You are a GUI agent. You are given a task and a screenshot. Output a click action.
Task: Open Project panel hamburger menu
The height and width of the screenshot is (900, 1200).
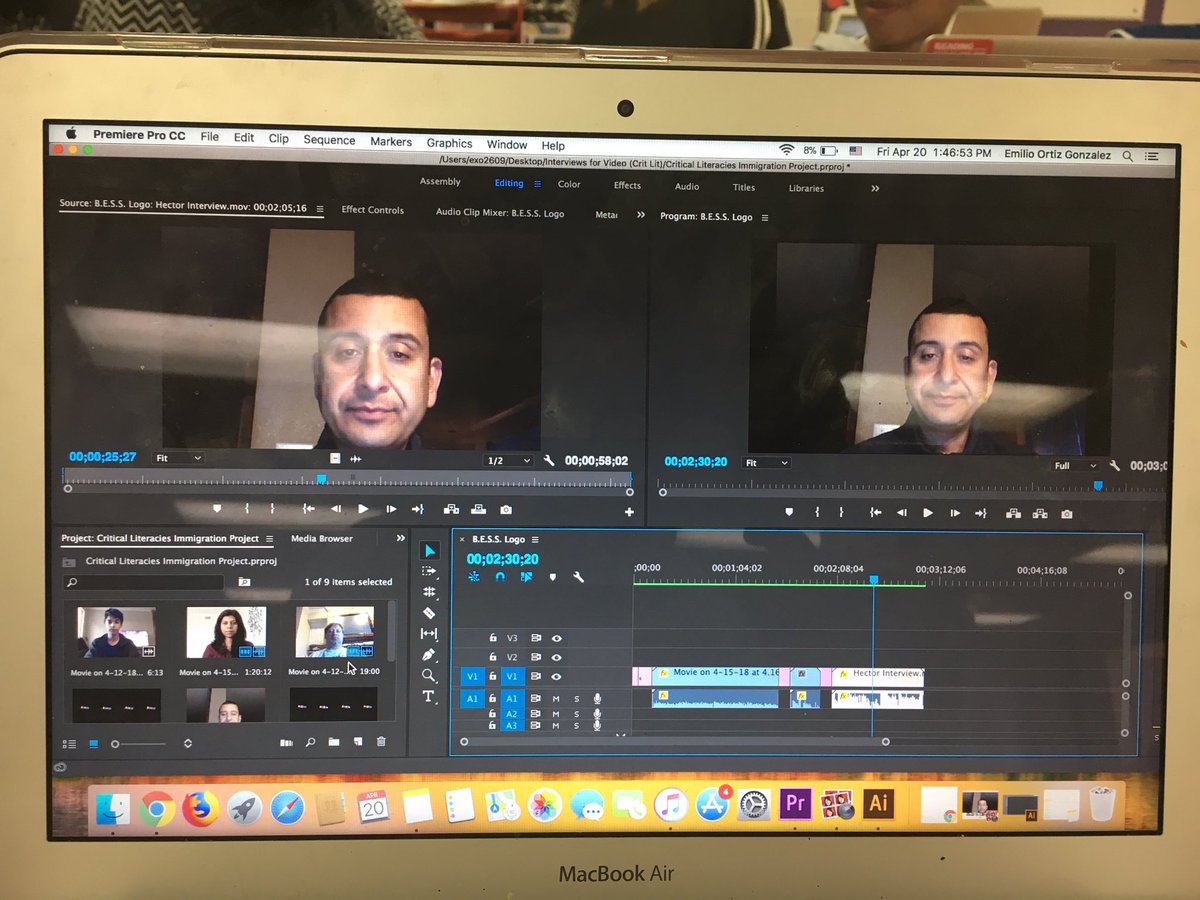[x=270, y=538]
